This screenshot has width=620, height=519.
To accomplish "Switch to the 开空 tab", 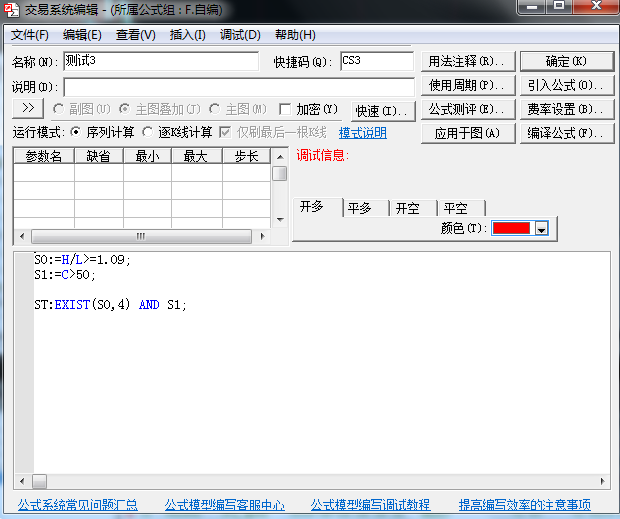I will pyautogui.click(x=414, y=208).
